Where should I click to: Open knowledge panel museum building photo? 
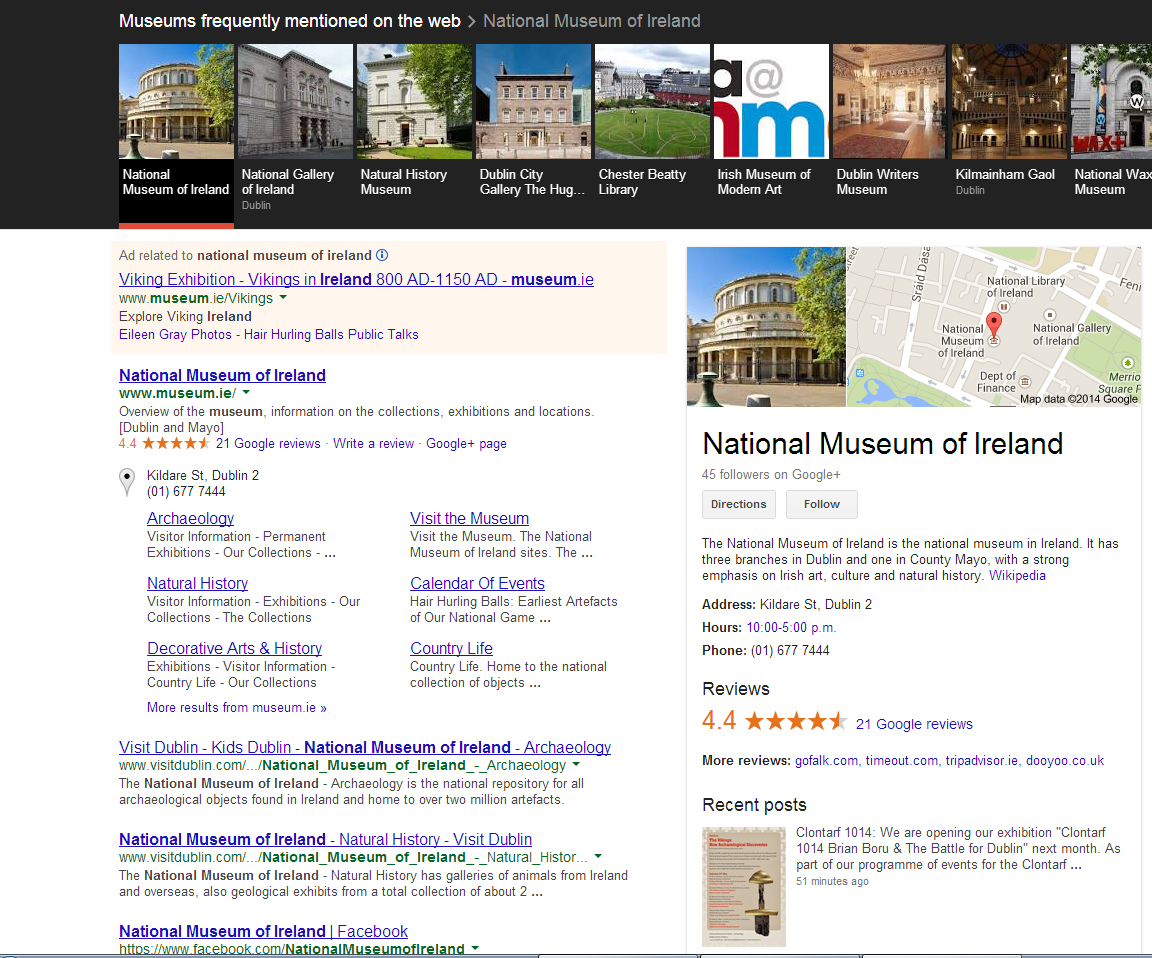click(x=766, y=327)
